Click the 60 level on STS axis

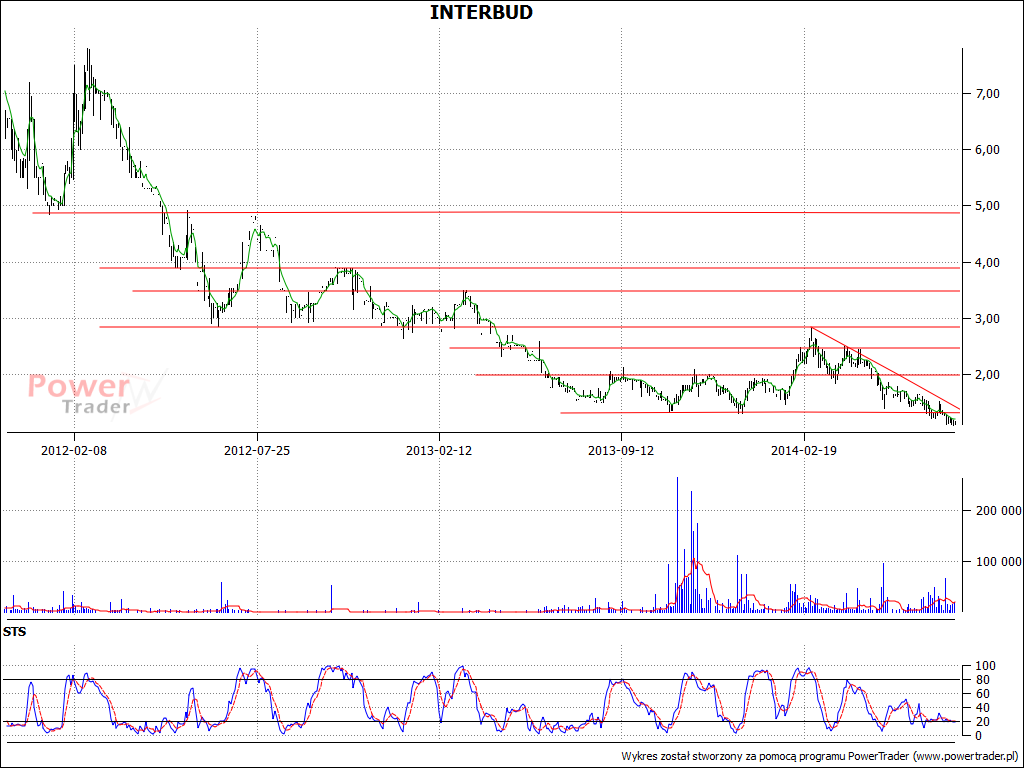click(982, 694)
